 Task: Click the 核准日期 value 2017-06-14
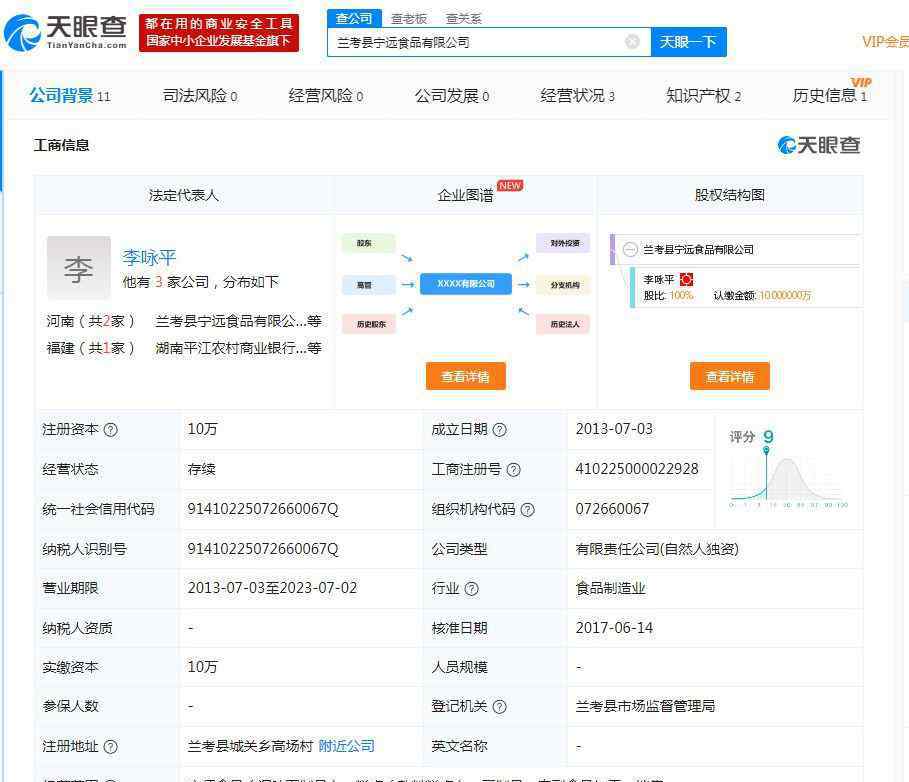tap(614, 628)
